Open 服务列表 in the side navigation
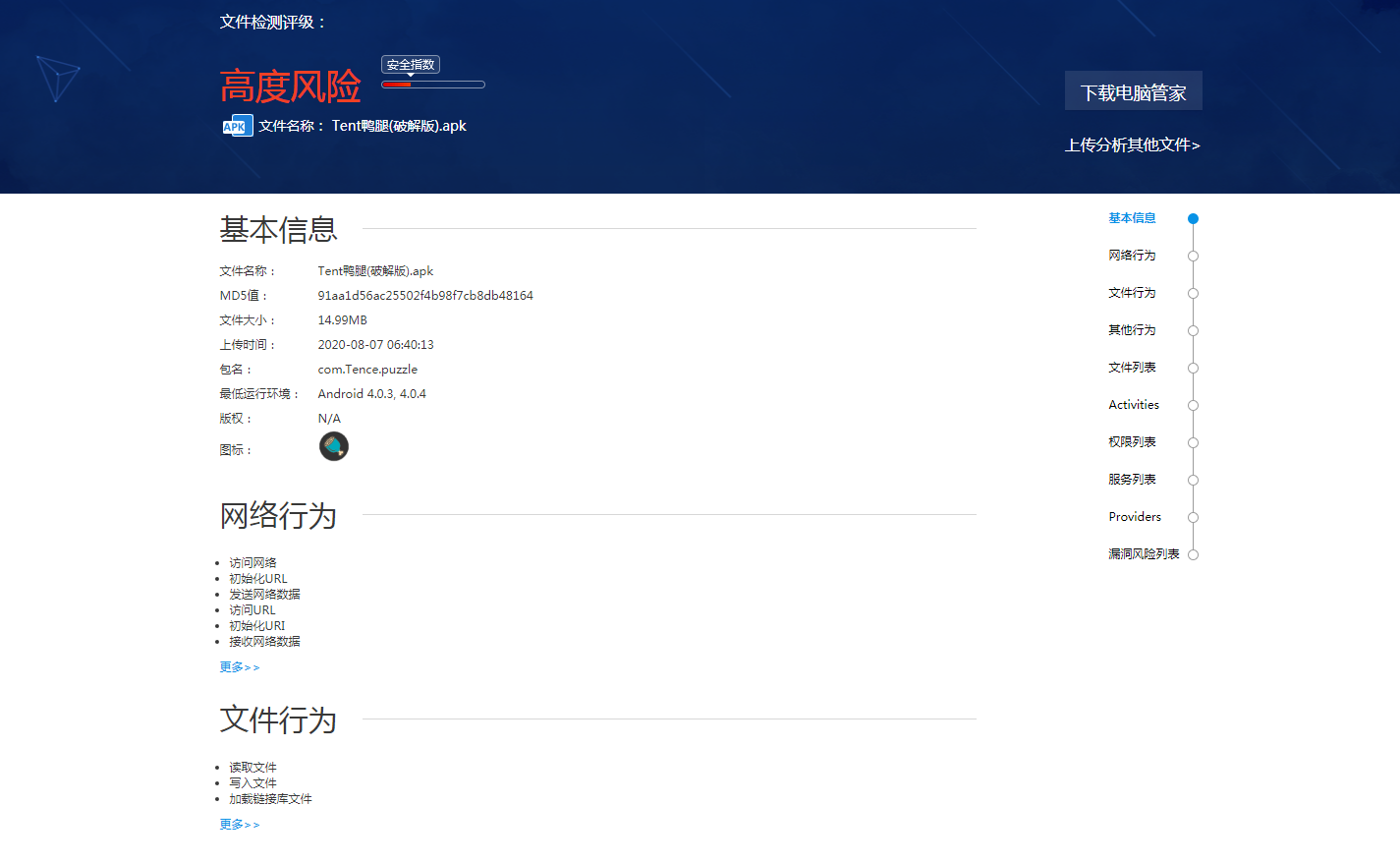The image size is (1400, 863). (1132, 480)
